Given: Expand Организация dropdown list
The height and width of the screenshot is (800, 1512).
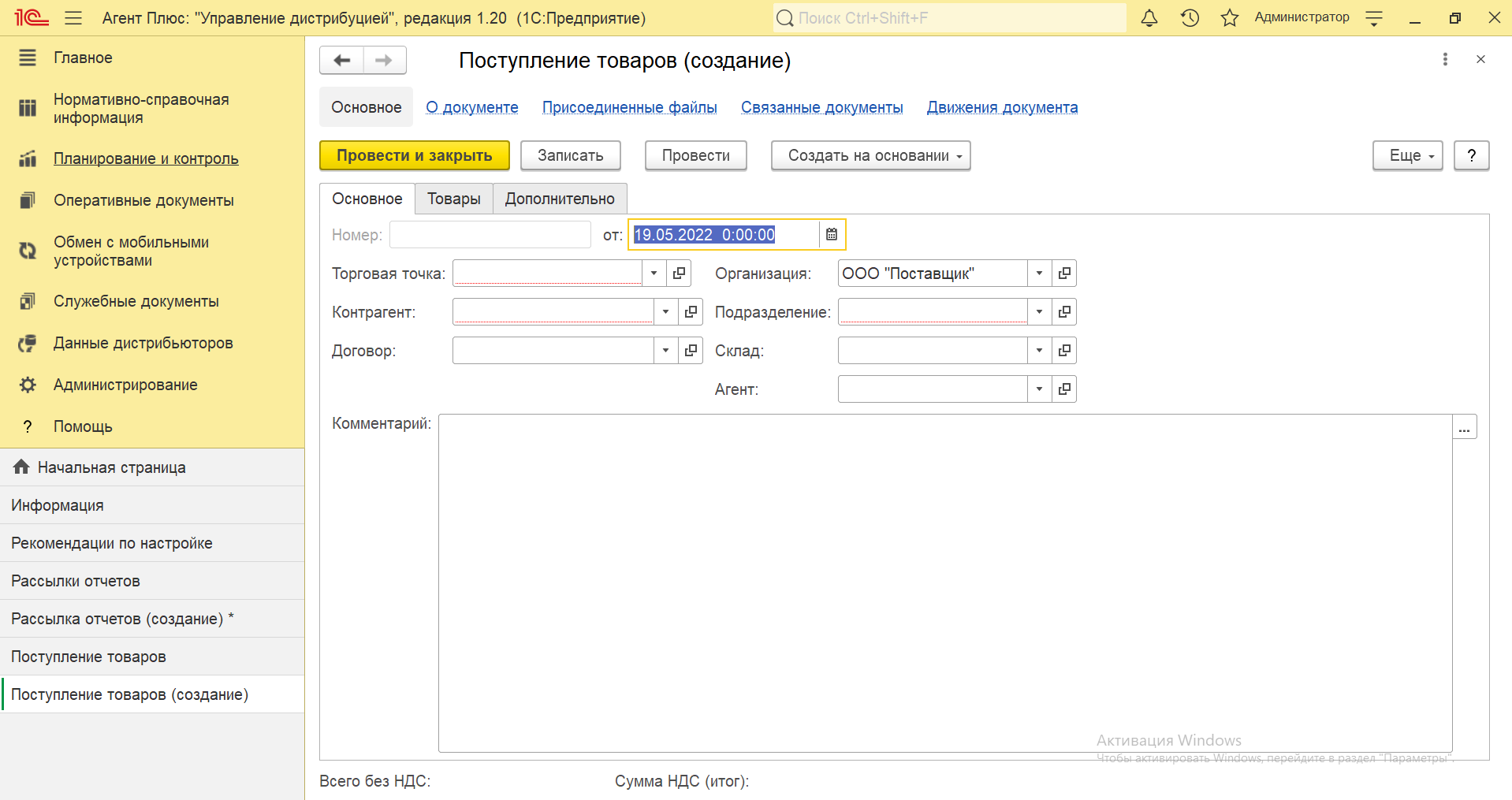Looking at the screenshot, I should 1039,273.
